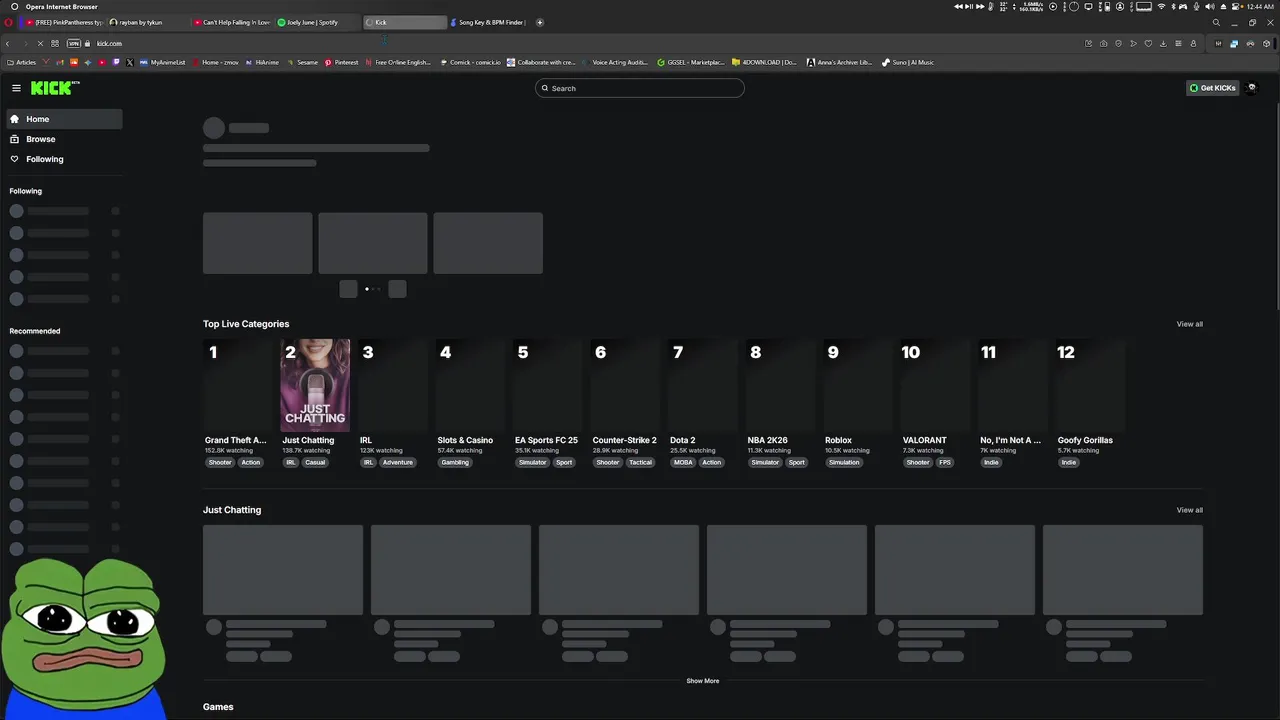
Task: Open the Dota 2 category
Action: 682,440
